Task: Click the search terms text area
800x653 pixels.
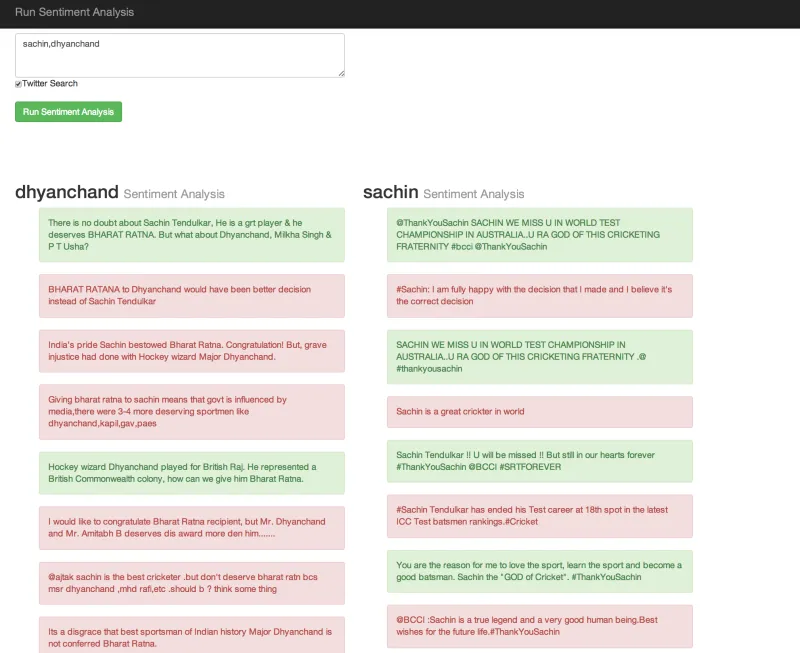Action: 180,55
